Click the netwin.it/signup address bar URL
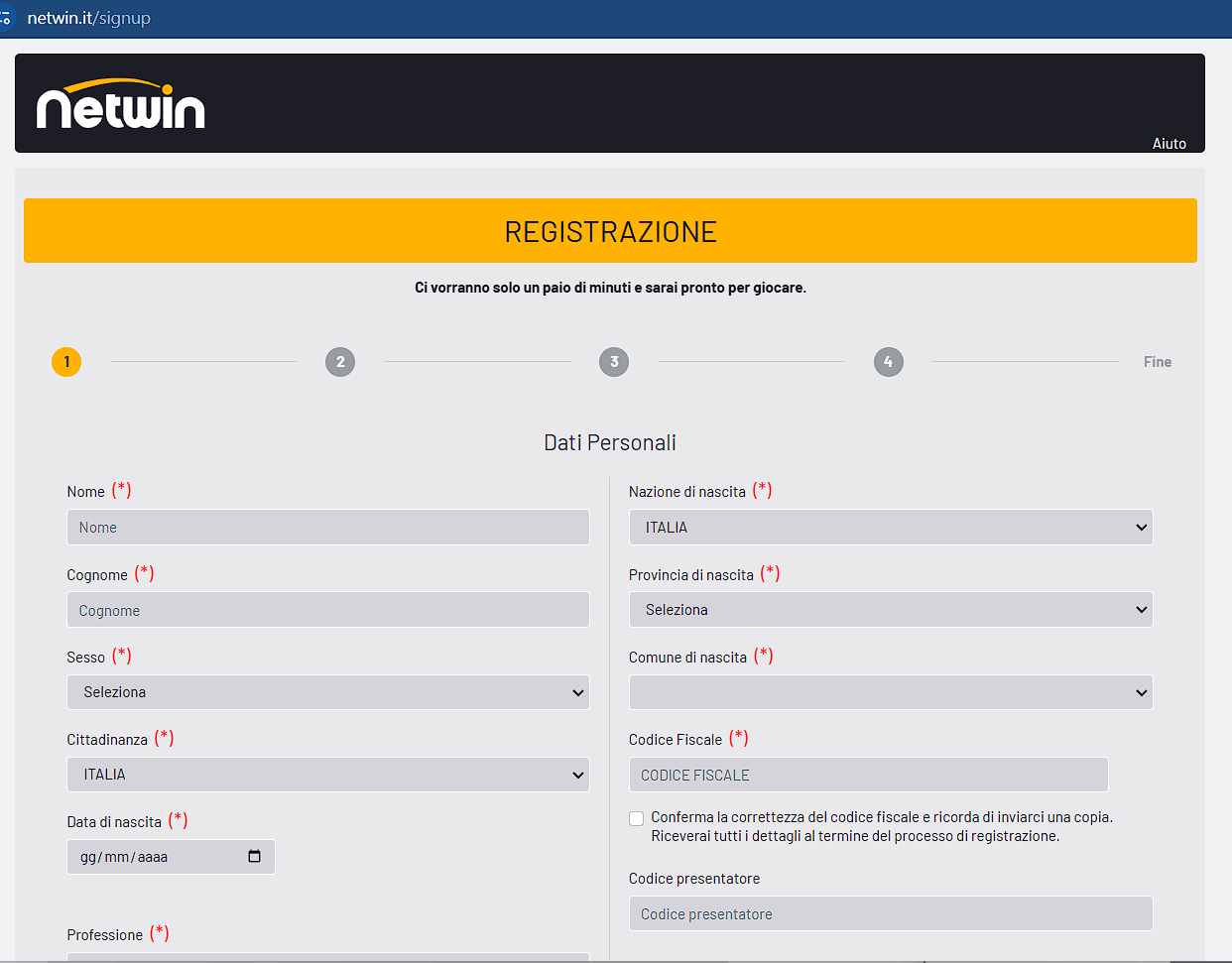The image size is (1232, 963). [89, 18]
